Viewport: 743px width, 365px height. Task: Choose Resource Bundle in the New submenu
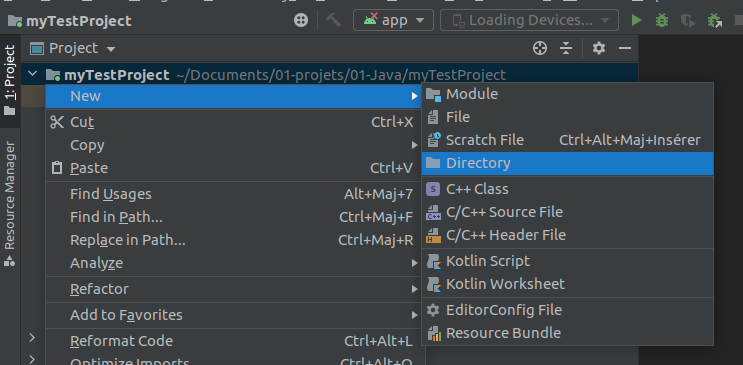[x=567, y=333]
